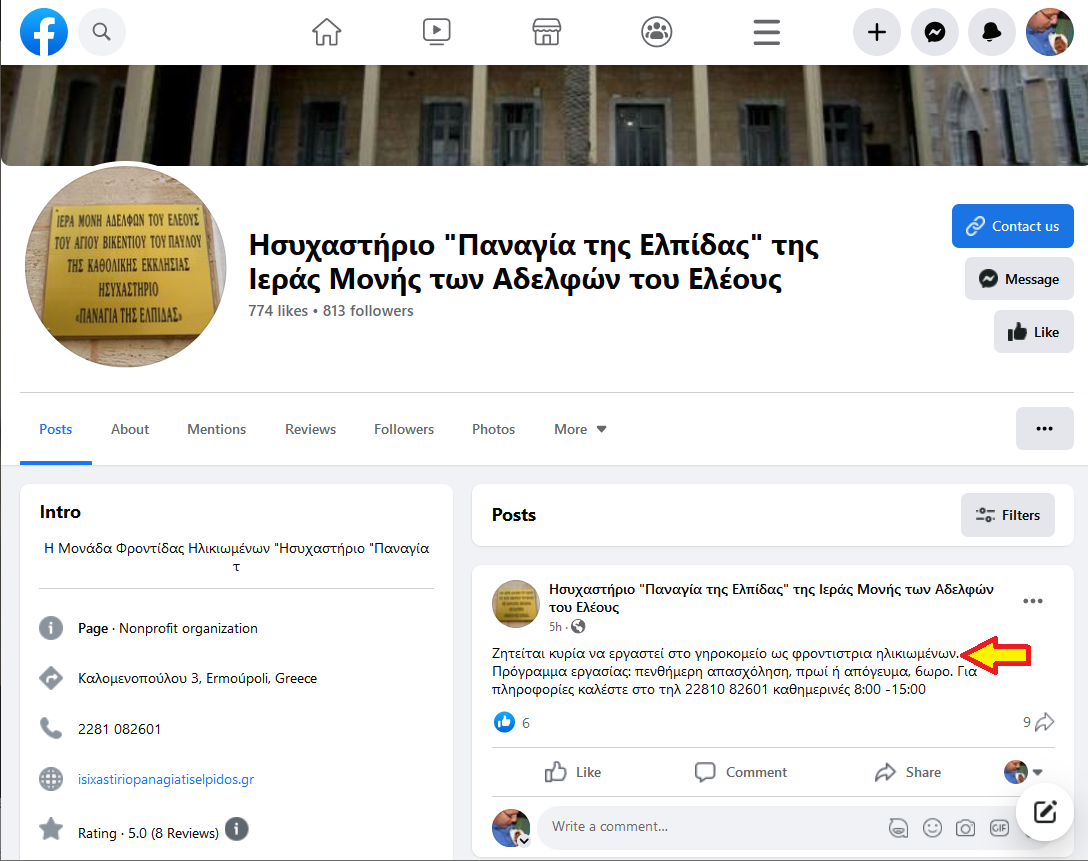Image resolution: width=1088 pixels, height=861 pixels.
Task: Click Comment on the post
Action: [740, 772]
